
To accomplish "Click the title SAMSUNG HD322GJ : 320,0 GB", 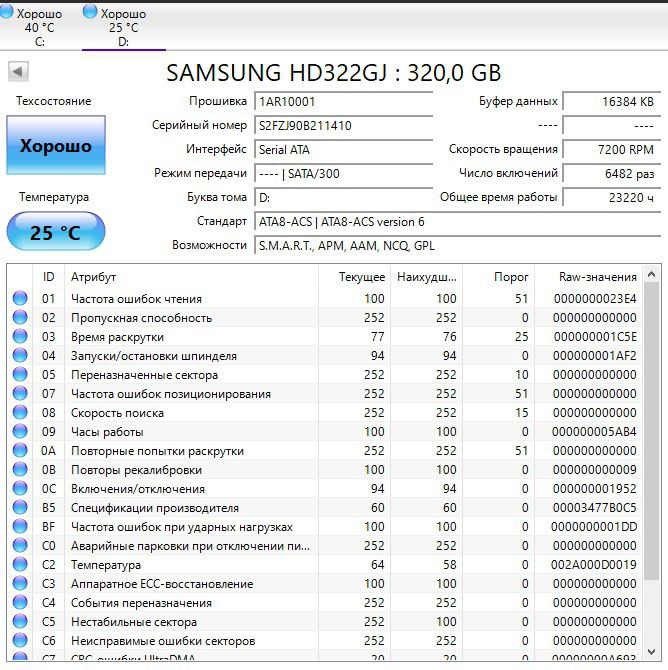I will tap(333, 73).
